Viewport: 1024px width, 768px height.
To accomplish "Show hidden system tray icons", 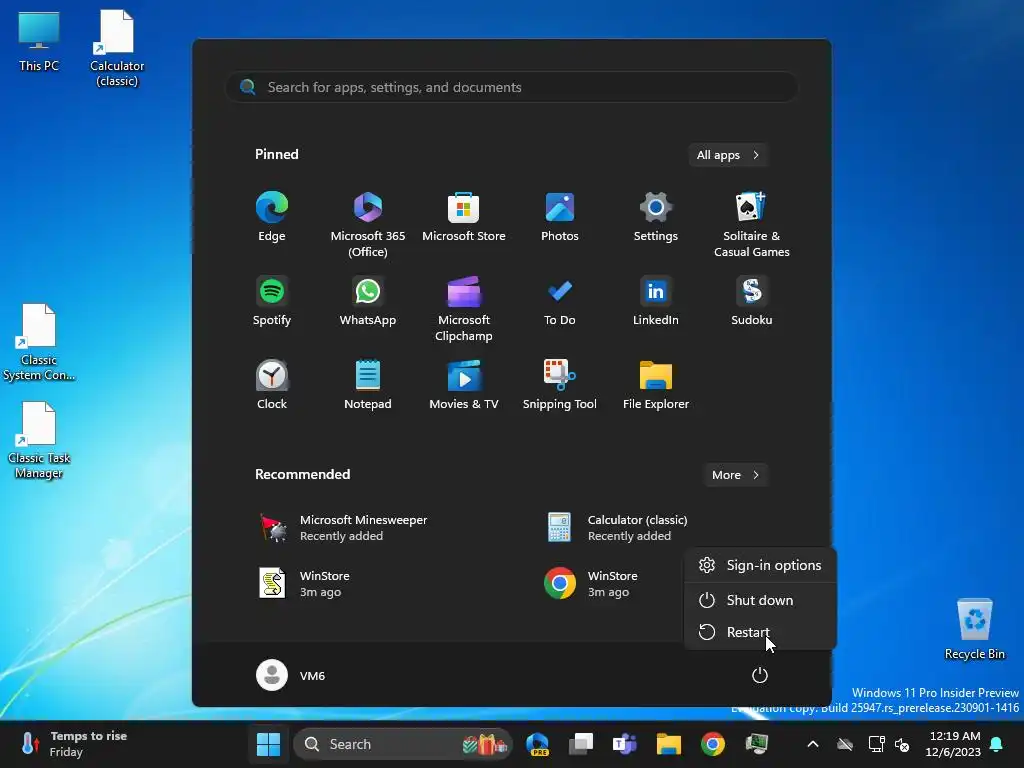I will [812, 744].
